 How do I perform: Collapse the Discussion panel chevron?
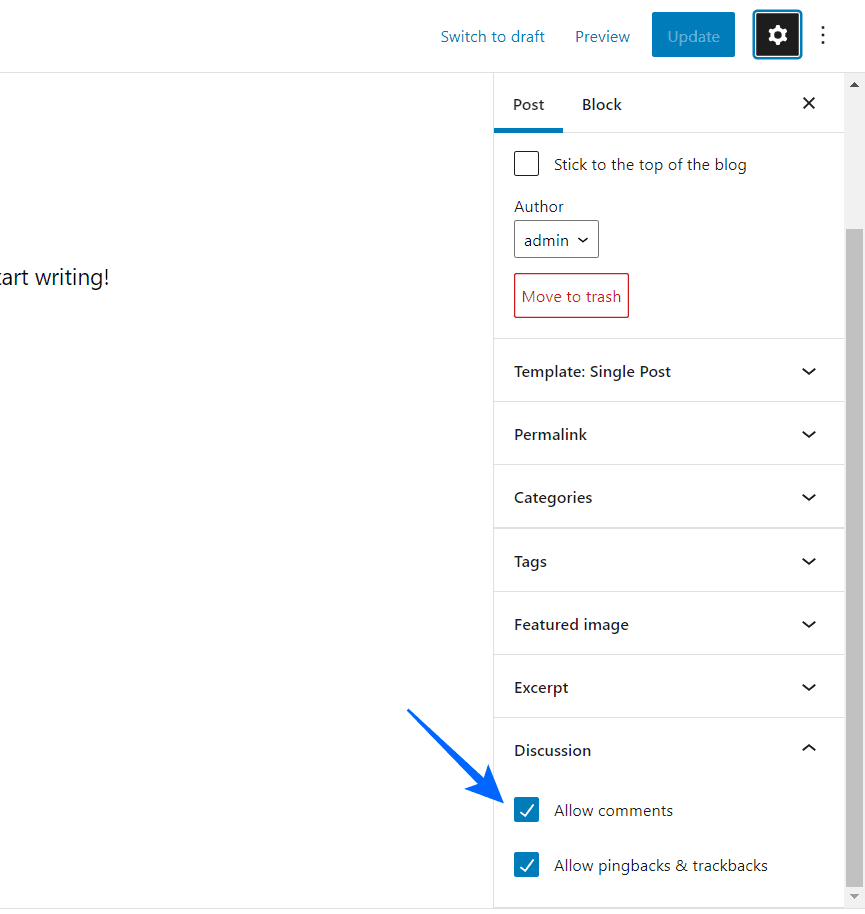coord(808,748)
